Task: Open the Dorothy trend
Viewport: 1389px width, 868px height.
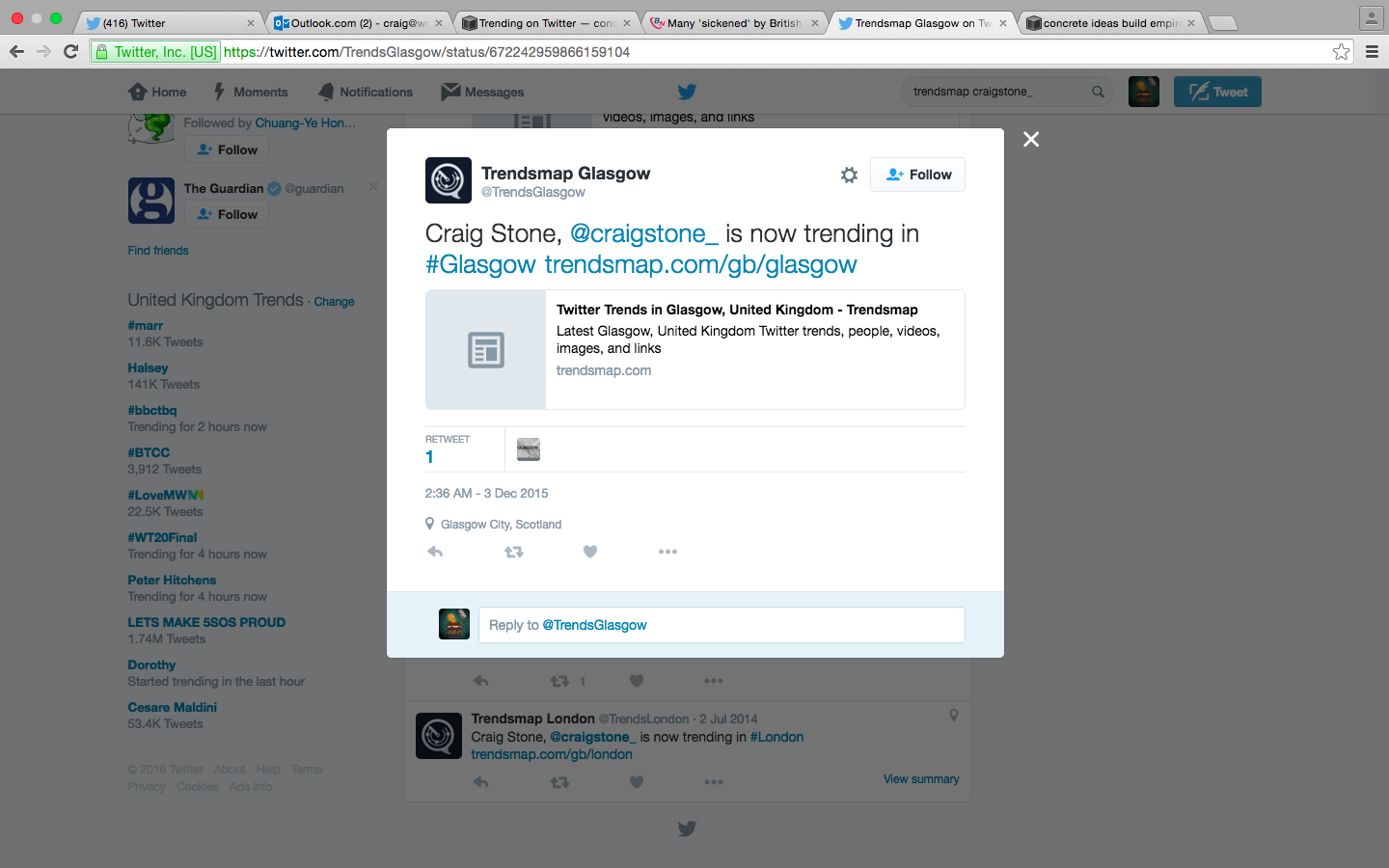Action: click(x=151, y=665)
